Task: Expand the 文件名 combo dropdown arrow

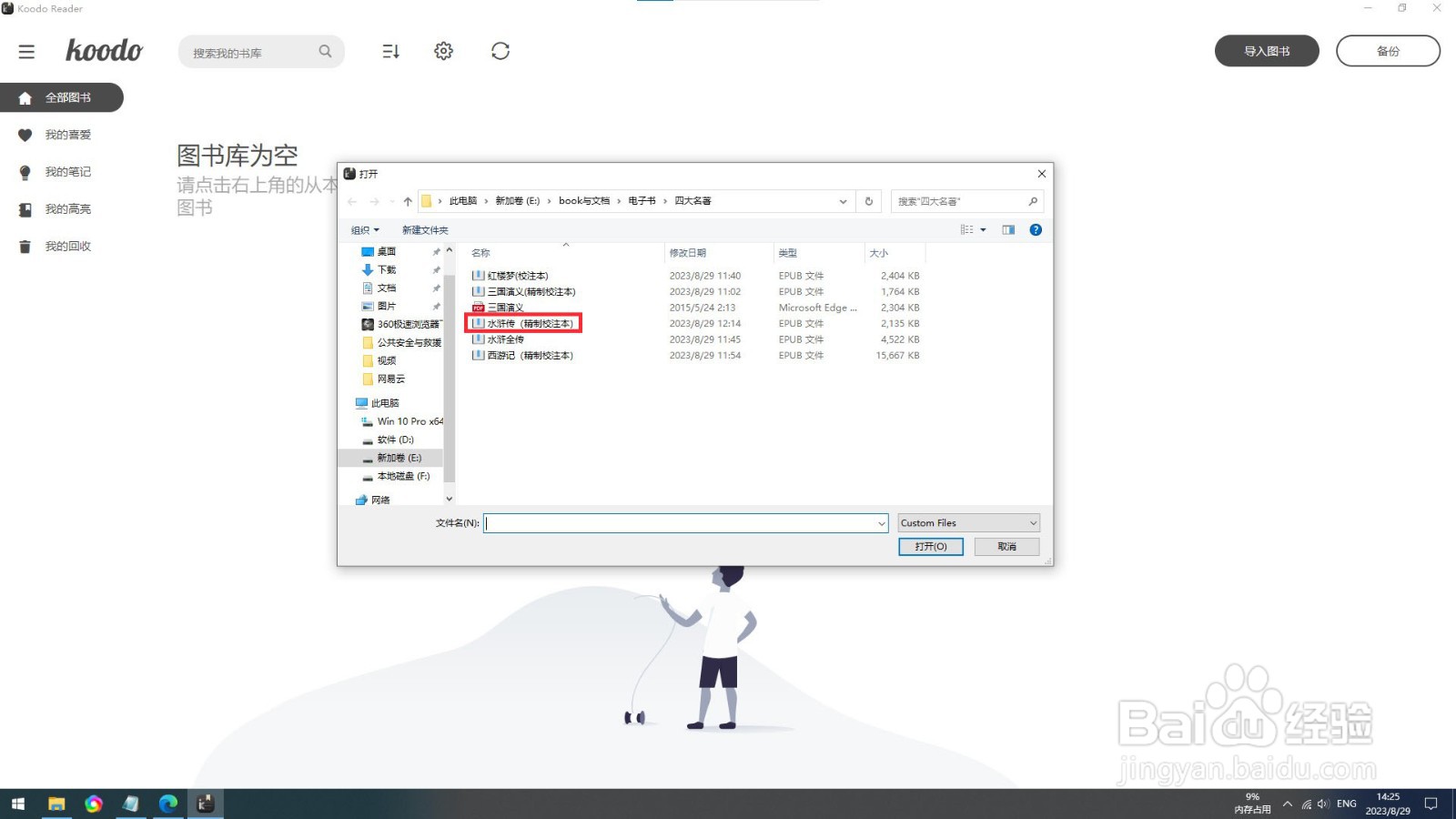Action: (x=882, y=523)
